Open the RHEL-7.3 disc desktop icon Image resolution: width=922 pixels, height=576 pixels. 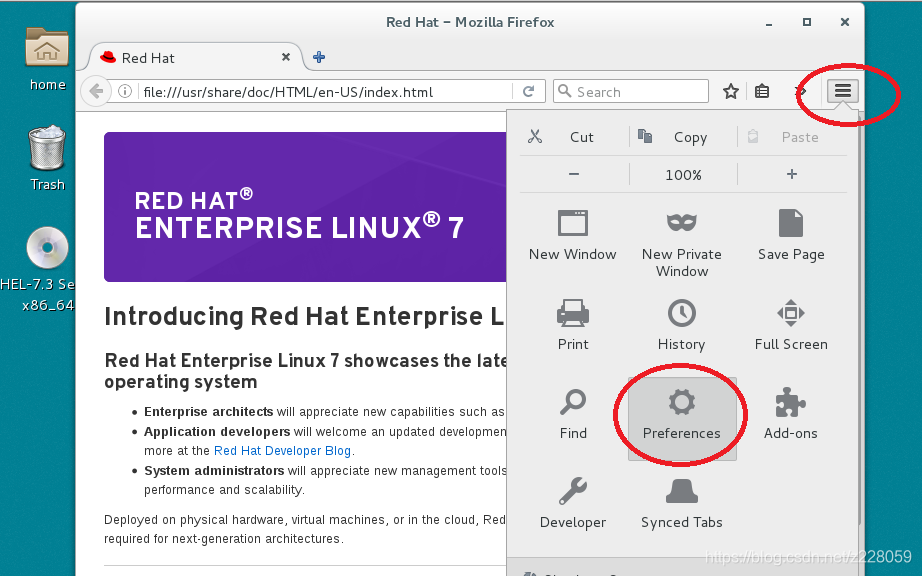(47, 268)
